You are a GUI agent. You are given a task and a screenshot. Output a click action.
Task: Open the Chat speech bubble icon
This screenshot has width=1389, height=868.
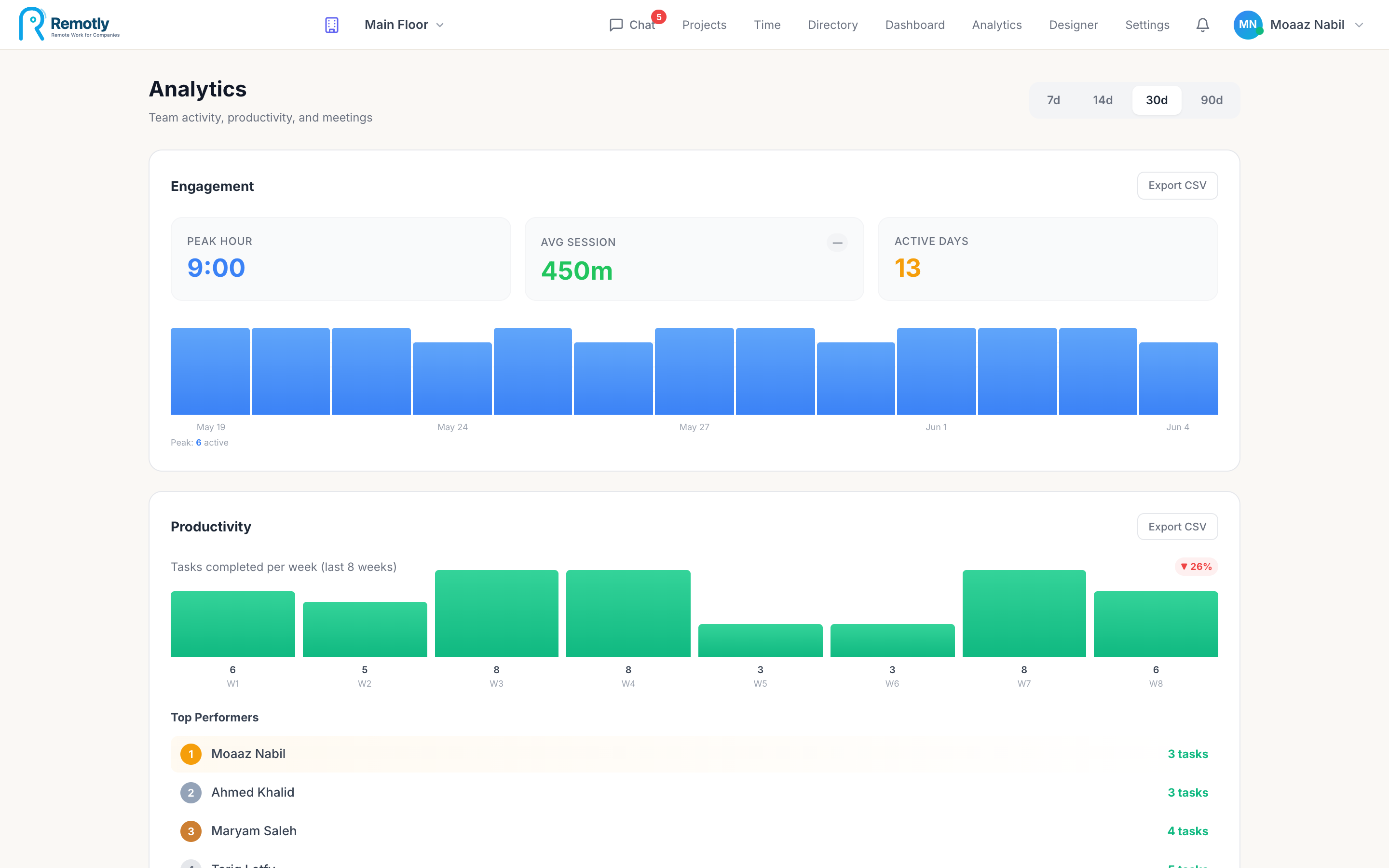click(x=616, y=25)
